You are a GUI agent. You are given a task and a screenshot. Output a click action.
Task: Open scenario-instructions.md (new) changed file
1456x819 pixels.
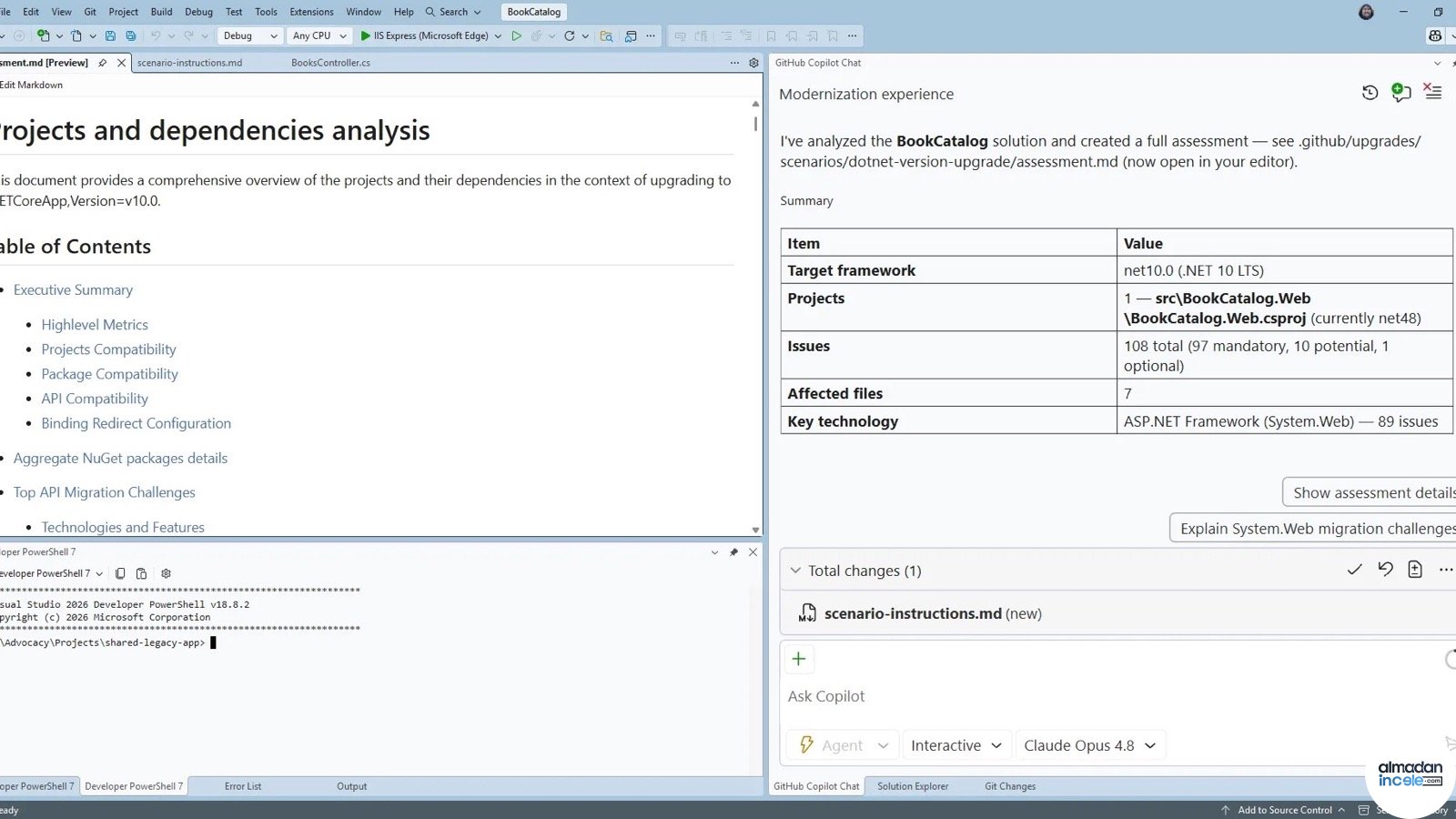coord(933,613)
